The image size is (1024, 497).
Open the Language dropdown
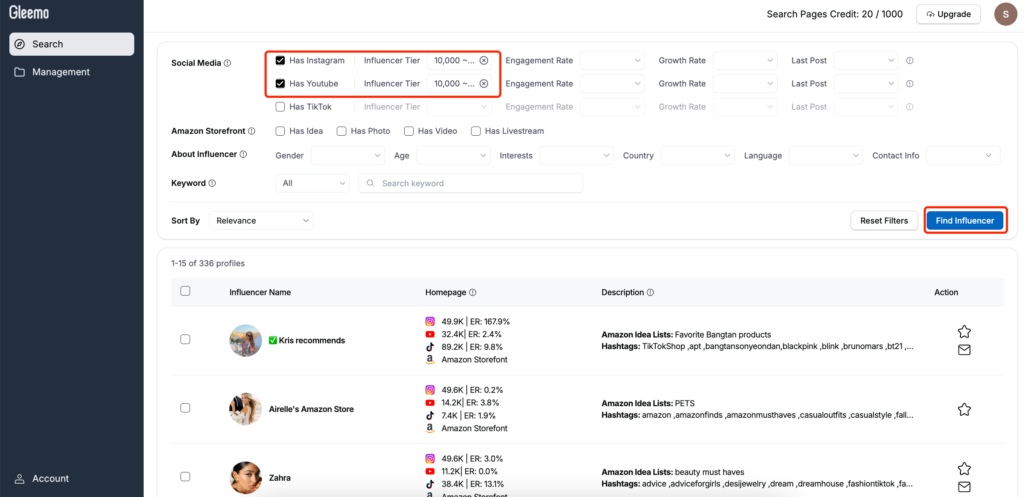(x=826, y=155)
